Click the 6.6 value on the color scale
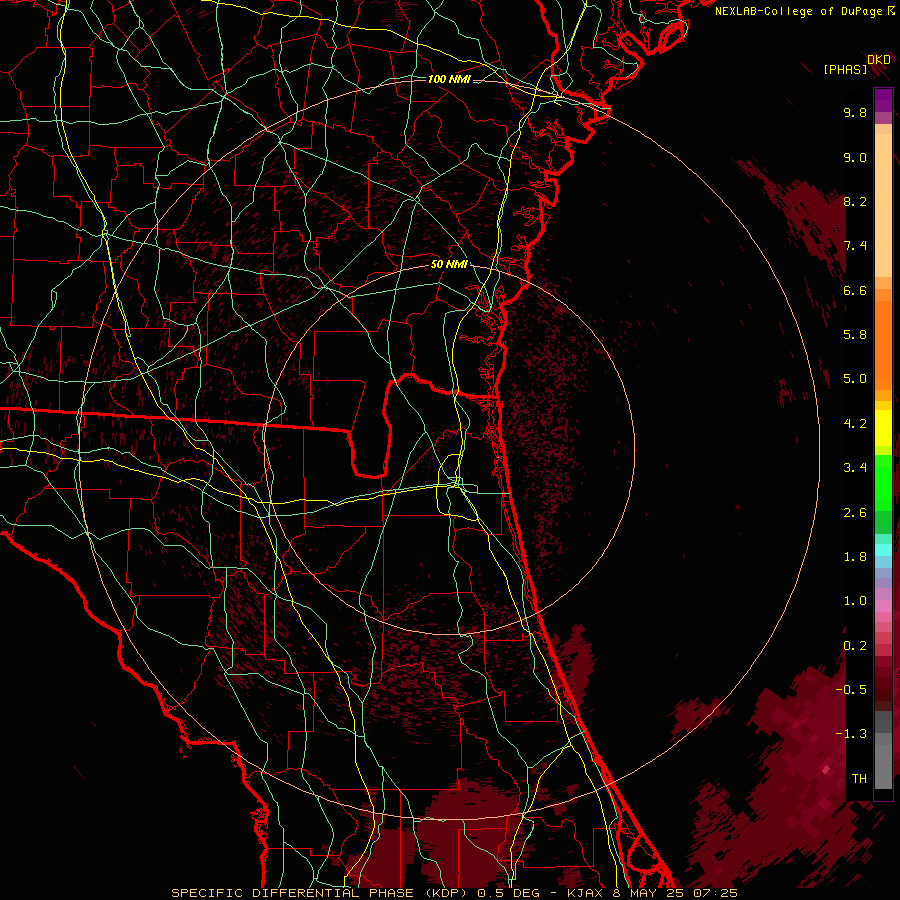This screenshot has height=900, width=900. (855, 290)
